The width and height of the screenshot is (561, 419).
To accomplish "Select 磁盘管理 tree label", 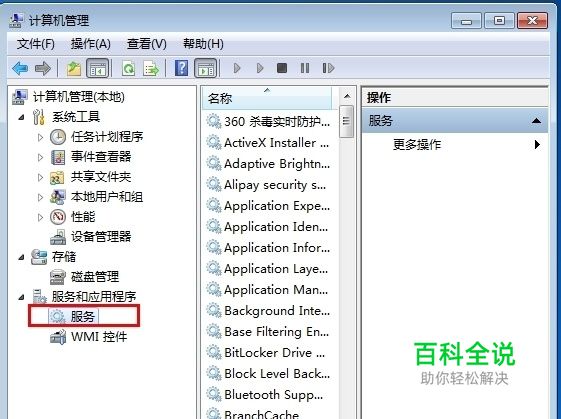I will click(95, 277).
